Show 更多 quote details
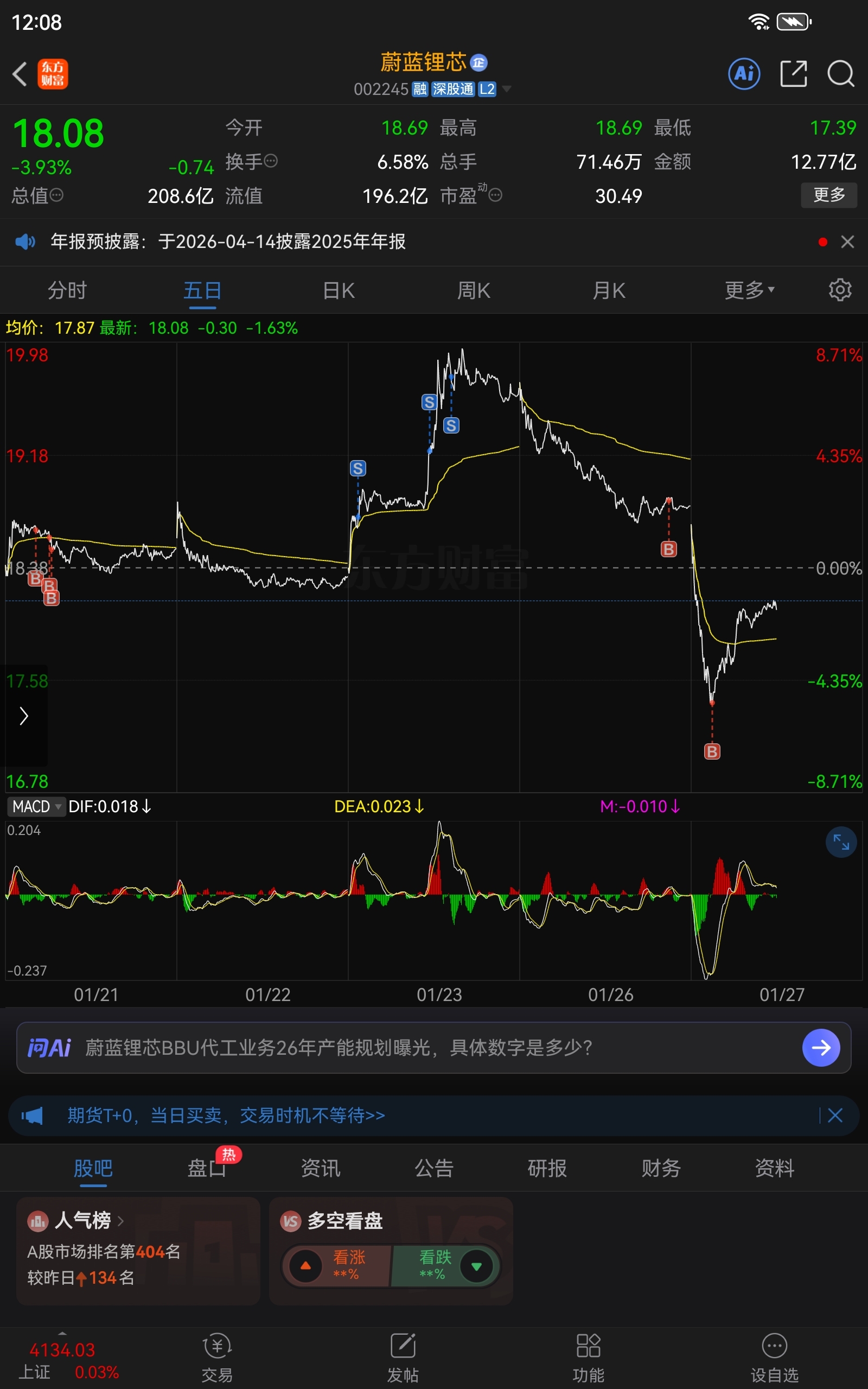 tap(829, 195)
